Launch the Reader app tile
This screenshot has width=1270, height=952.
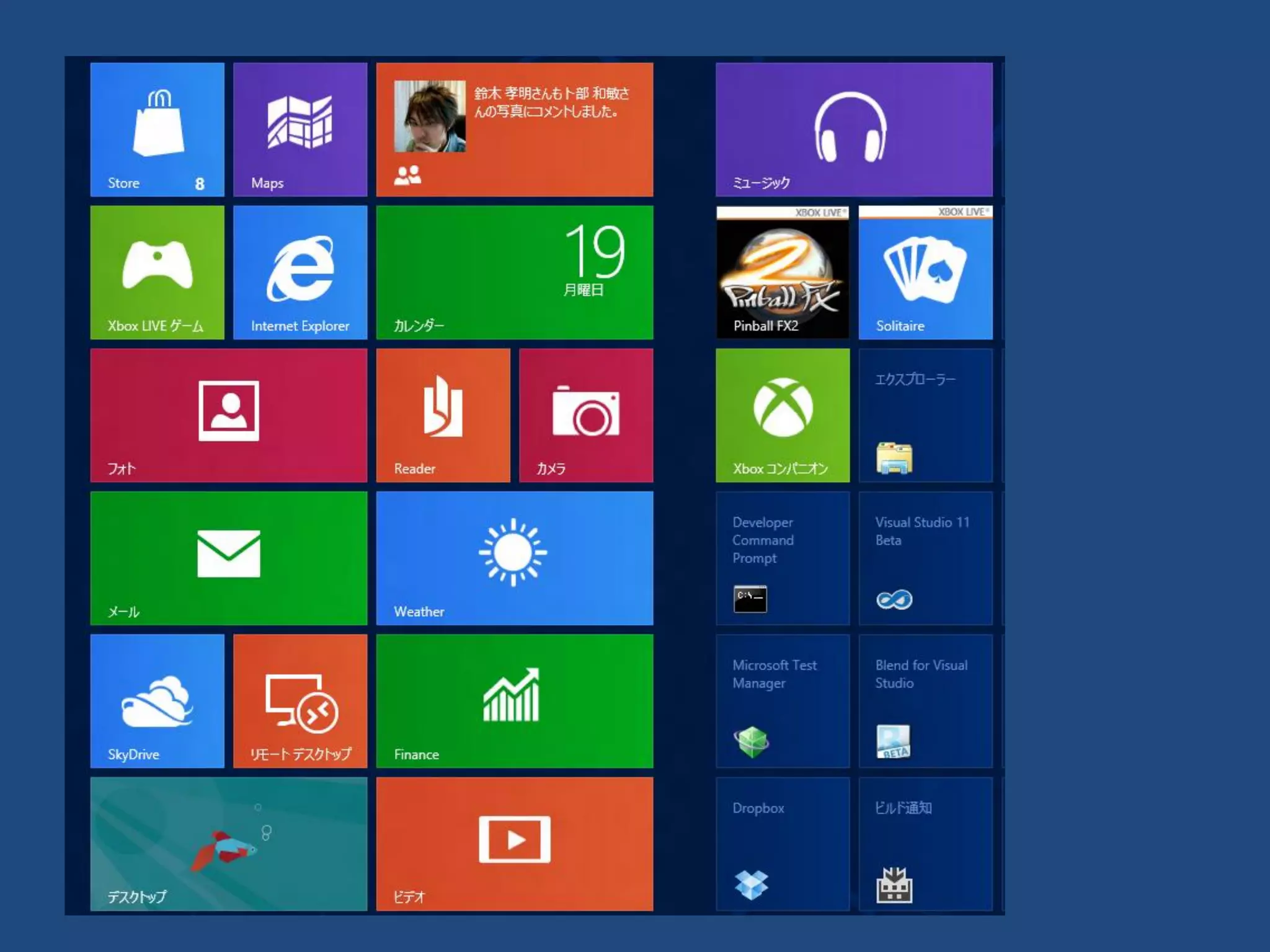coord(443,415)
